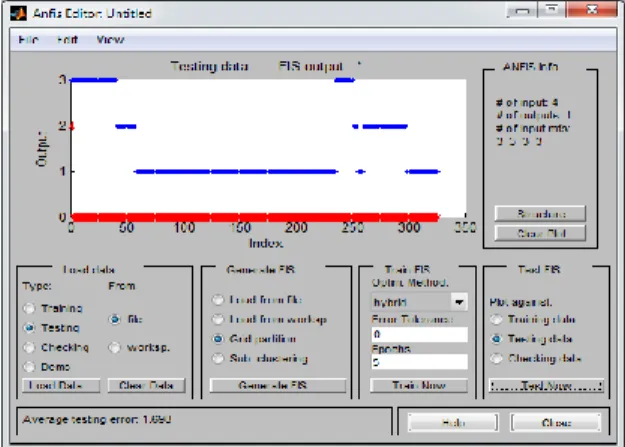Image resolution: width=625 pixels, height=447 pixels.
Task: Select the Training data type radio button
Action: tap(29, 308)
